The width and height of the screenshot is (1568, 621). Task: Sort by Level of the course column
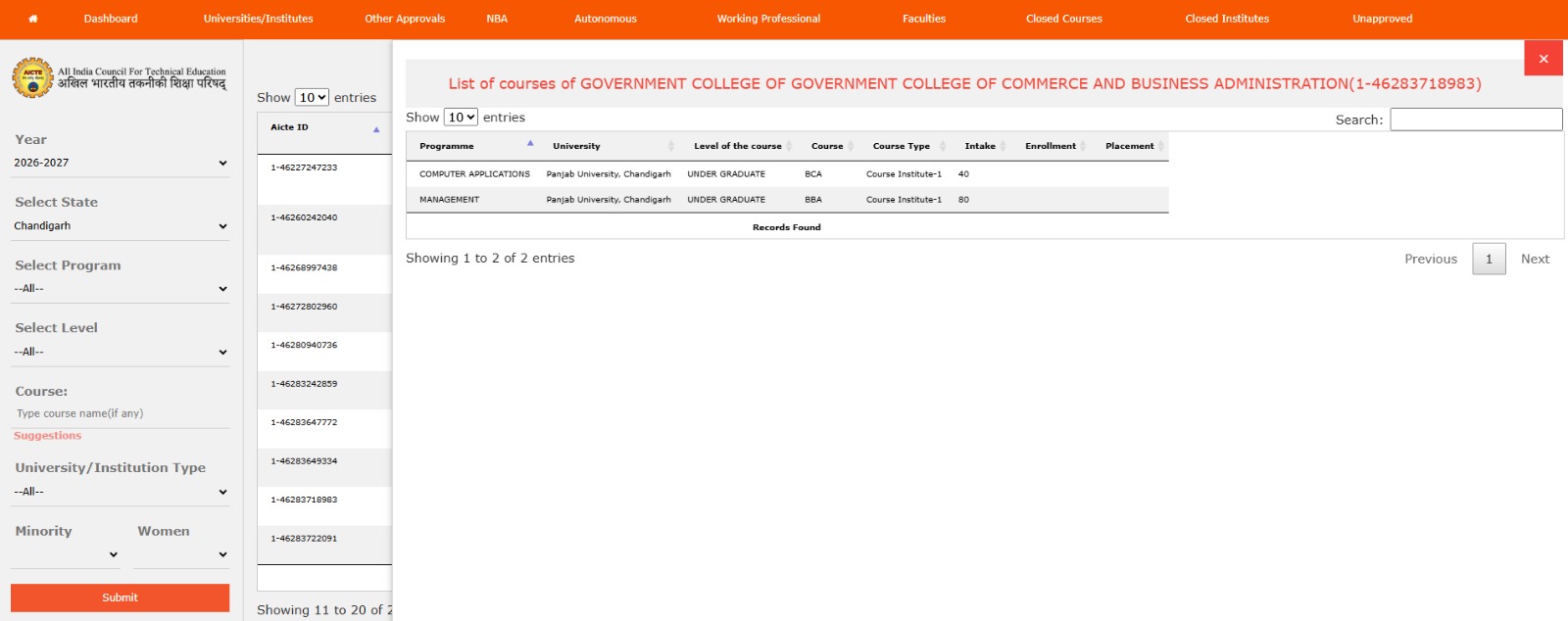[x=740, y=146]
